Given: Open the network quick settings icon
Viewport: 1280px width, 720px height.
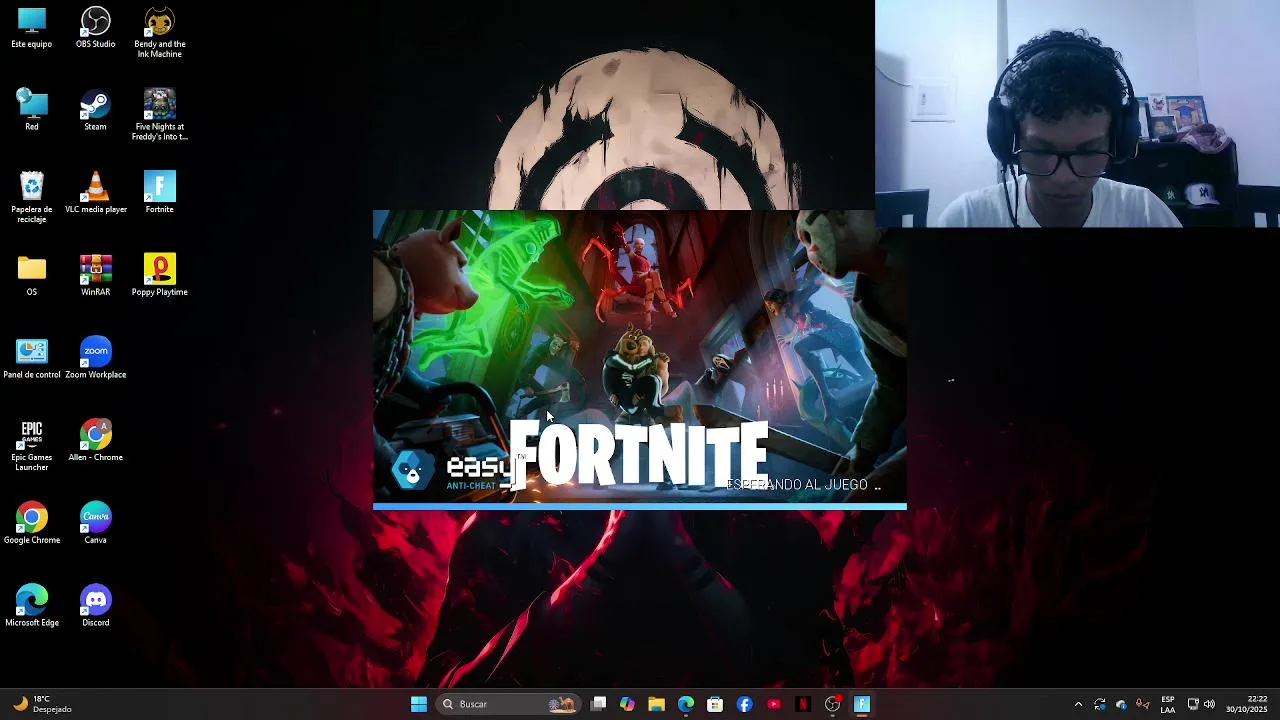Looking at the screenshot, I should point(1193,704).
